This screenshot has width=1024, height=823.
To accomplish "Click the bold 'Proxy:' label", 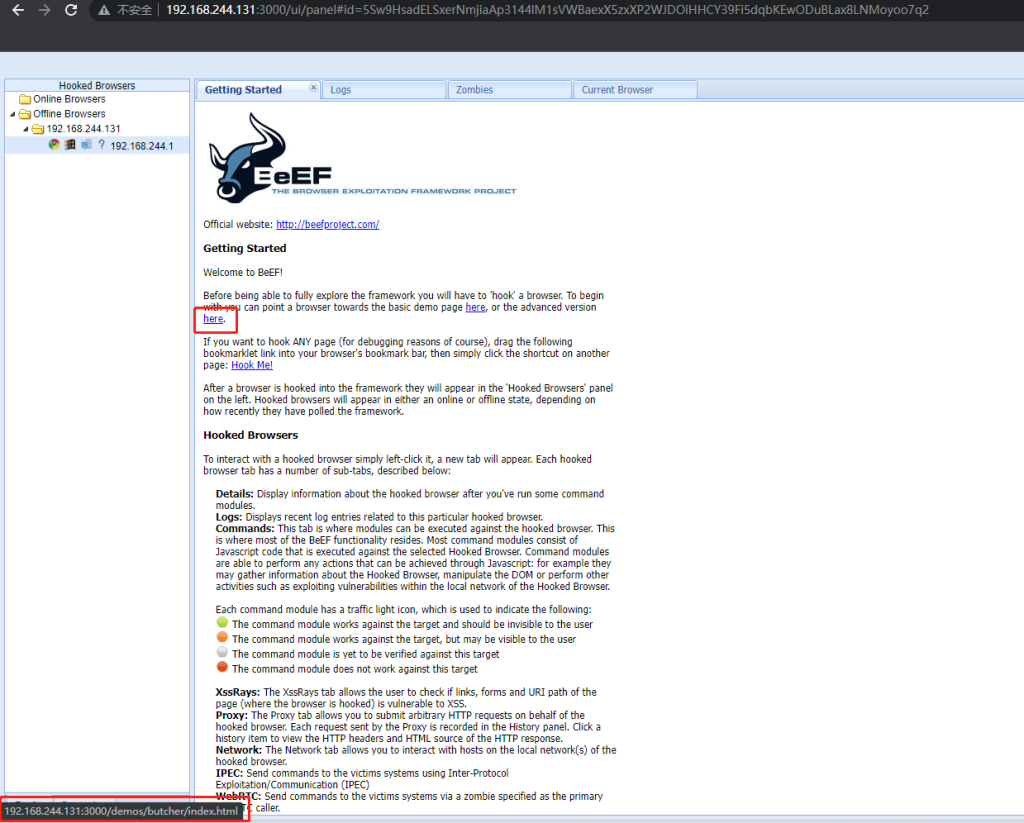I will pyautogui.click(x=231, y=715).
